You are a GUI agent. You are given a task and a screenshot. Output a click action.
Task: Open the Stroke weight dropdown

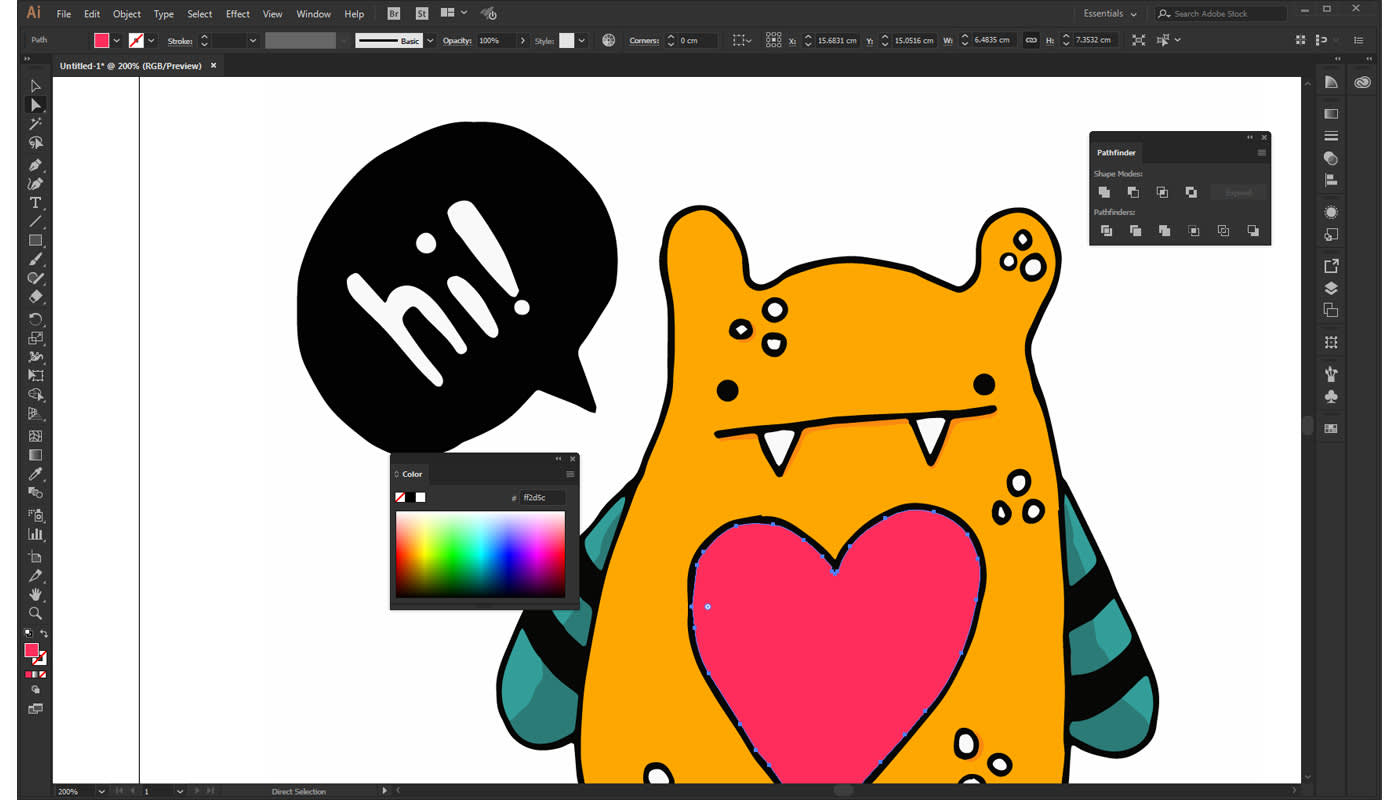pyautogui.click(x=253, y=40)
